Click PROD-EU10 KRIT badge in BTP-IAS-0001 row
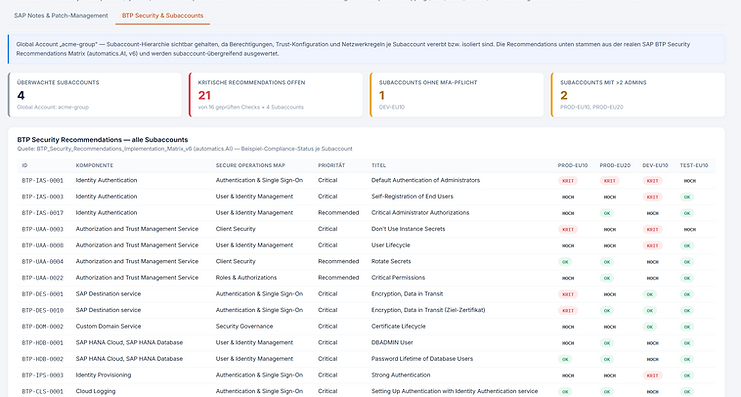This screenshot has width=741, height=397. coord(568,181)
